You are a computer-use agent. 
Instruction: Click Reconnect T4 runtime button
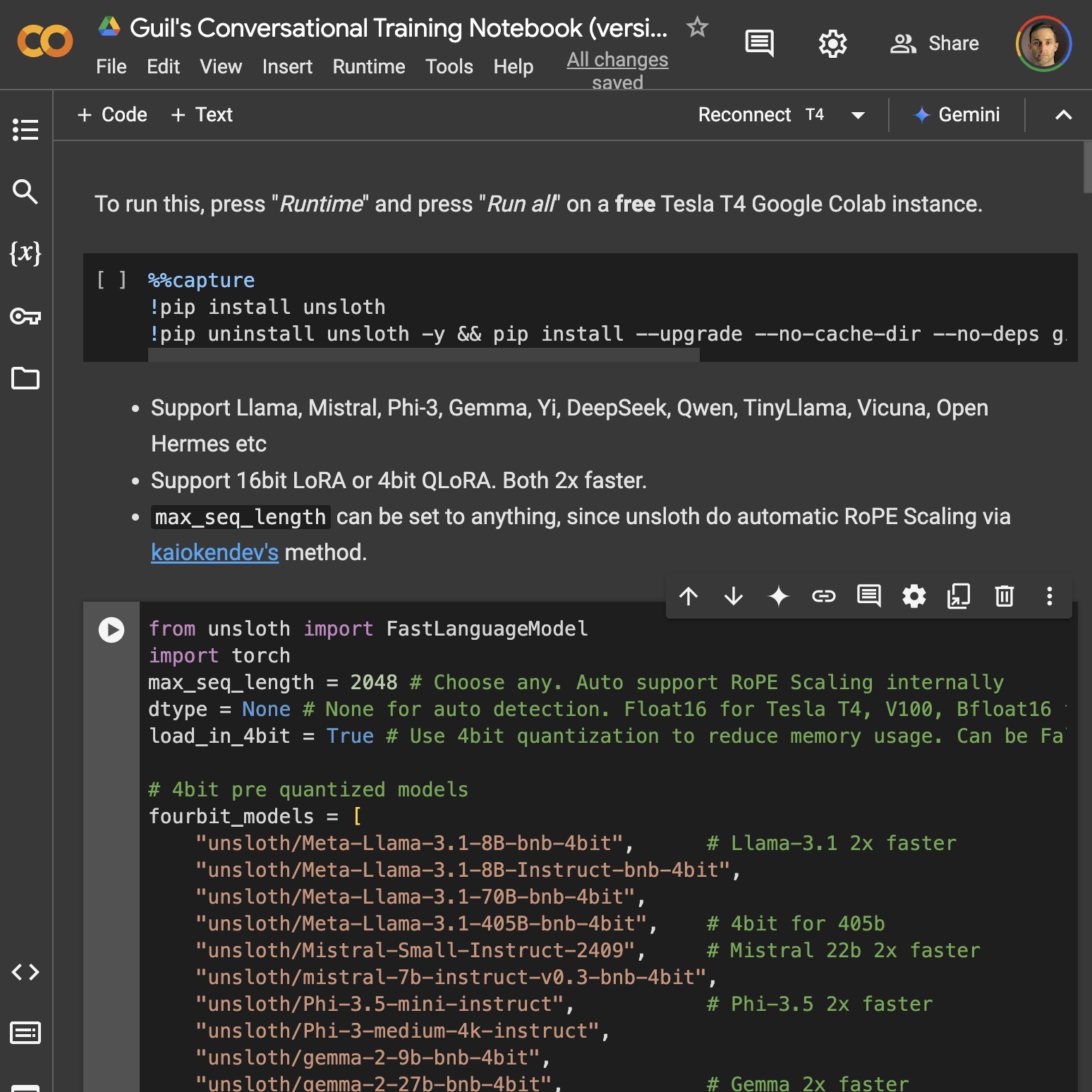[761, 114]
